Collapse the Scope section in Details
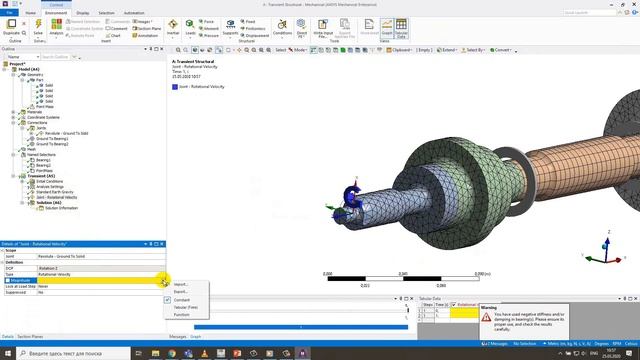The width and height of the screenshot is (640, 360). (x=2, y=250)
